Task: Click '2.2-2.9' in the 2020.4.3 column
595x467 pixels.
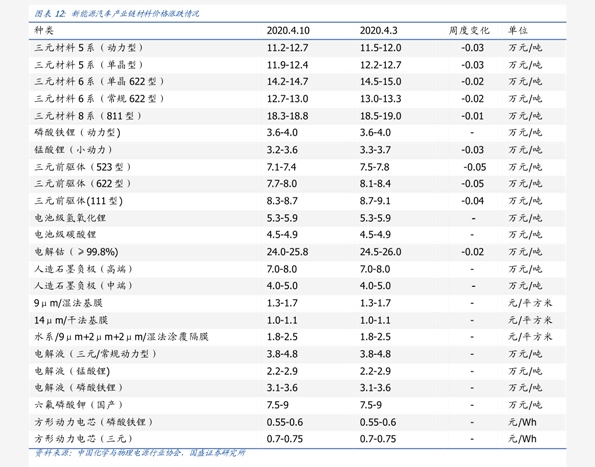Action: [x=375, y=371]
